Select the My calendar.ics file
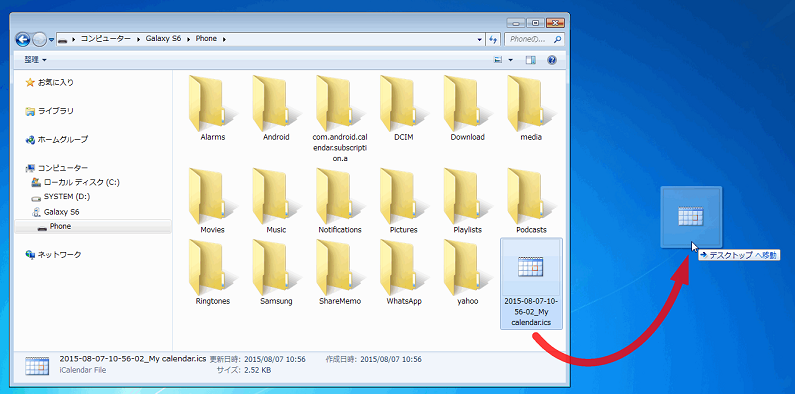The height and width of the screenshot is (394, 795). pos(531,283)
